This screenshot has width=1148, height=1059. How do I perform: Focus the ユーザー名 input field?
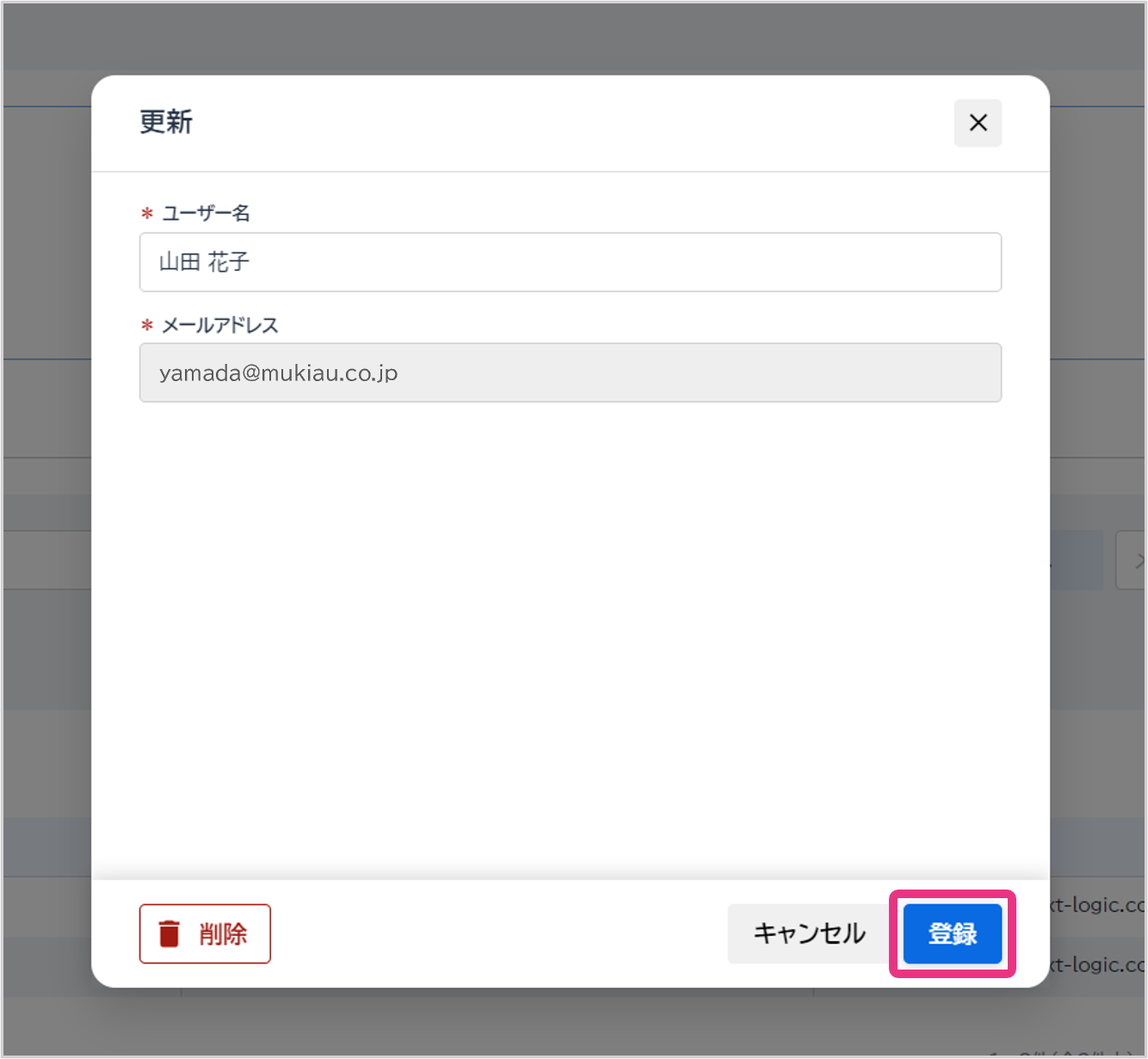[570, 262]
